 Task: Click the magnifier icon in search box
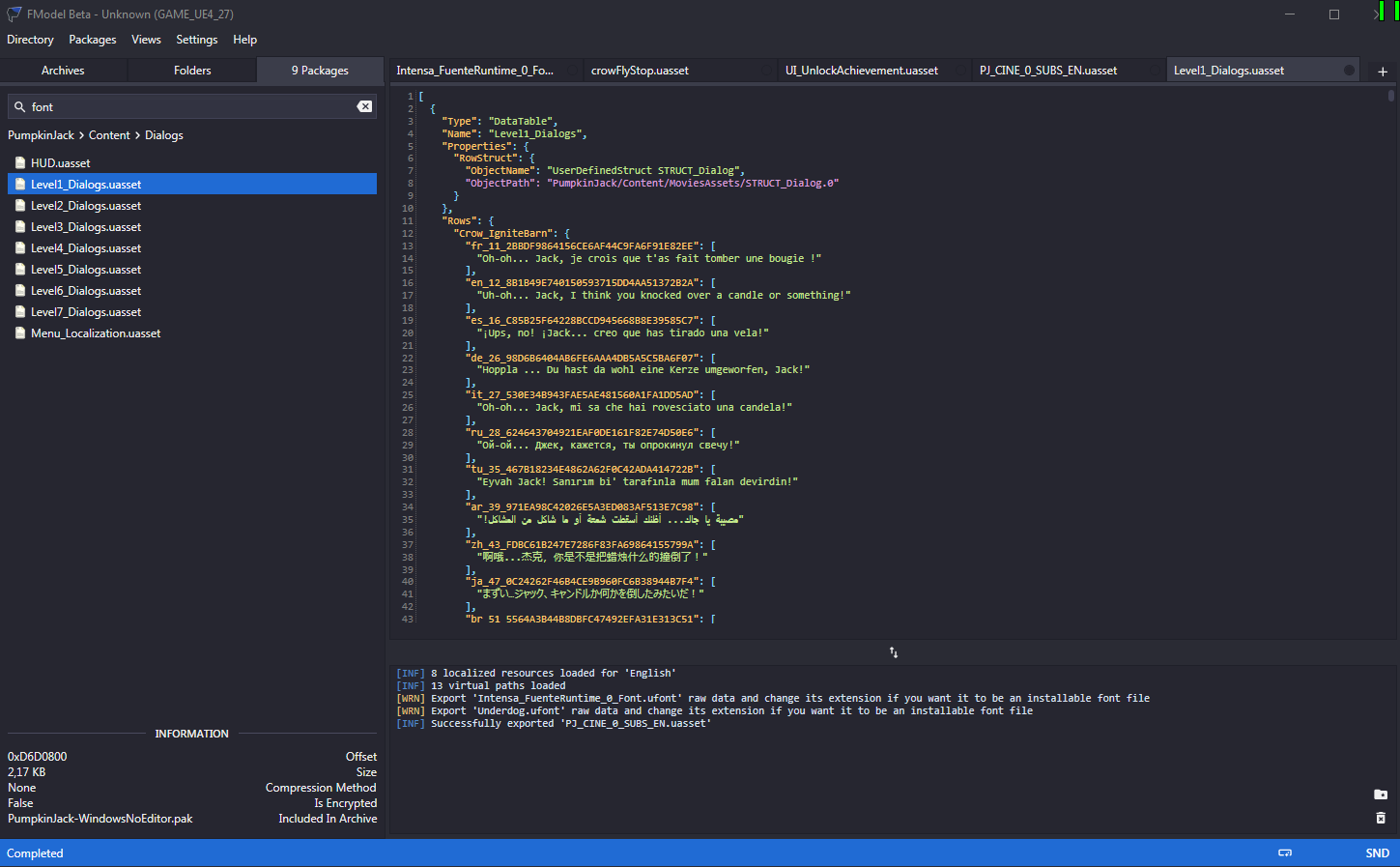coord(19,106)
